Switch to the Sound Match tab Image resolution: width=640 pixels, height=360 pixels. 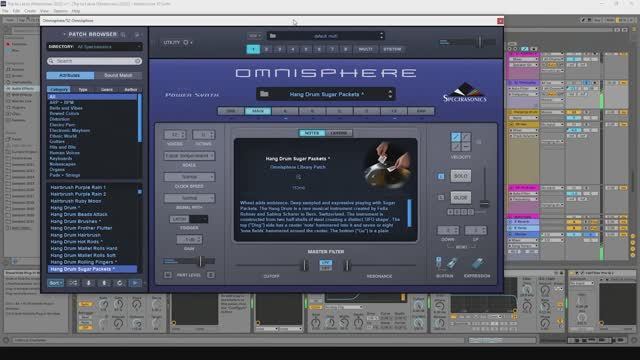118,76
